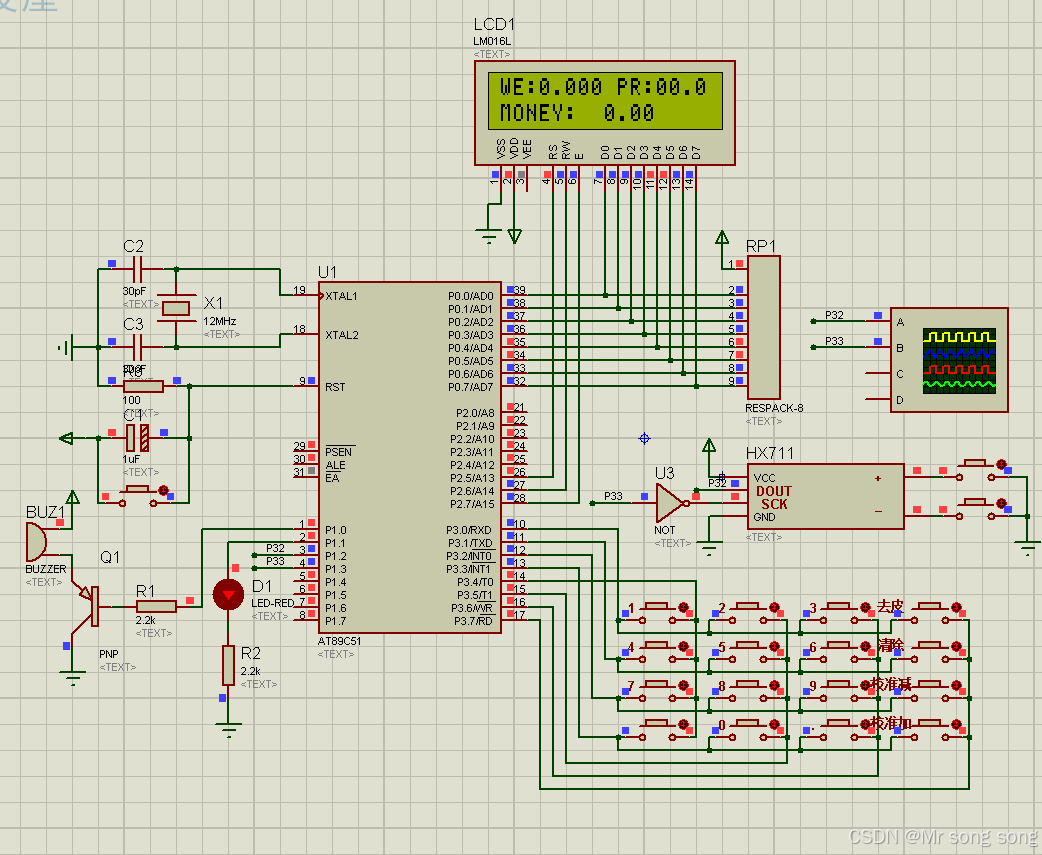
Task: Click the 'P2.7/A15' pin label
Action: pos(472,504)
